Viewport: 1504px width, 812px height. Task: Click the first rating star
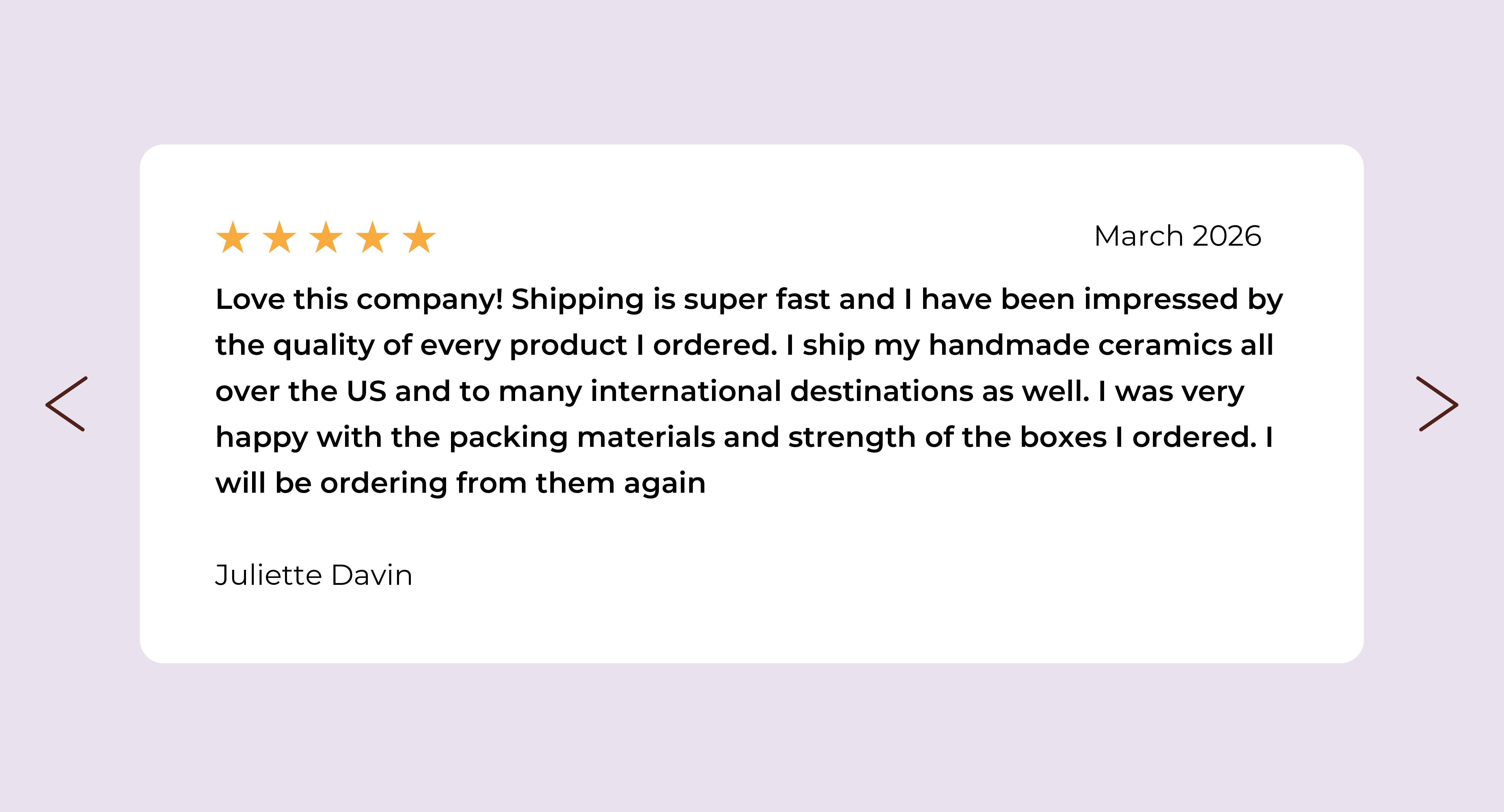pos(233,238)
